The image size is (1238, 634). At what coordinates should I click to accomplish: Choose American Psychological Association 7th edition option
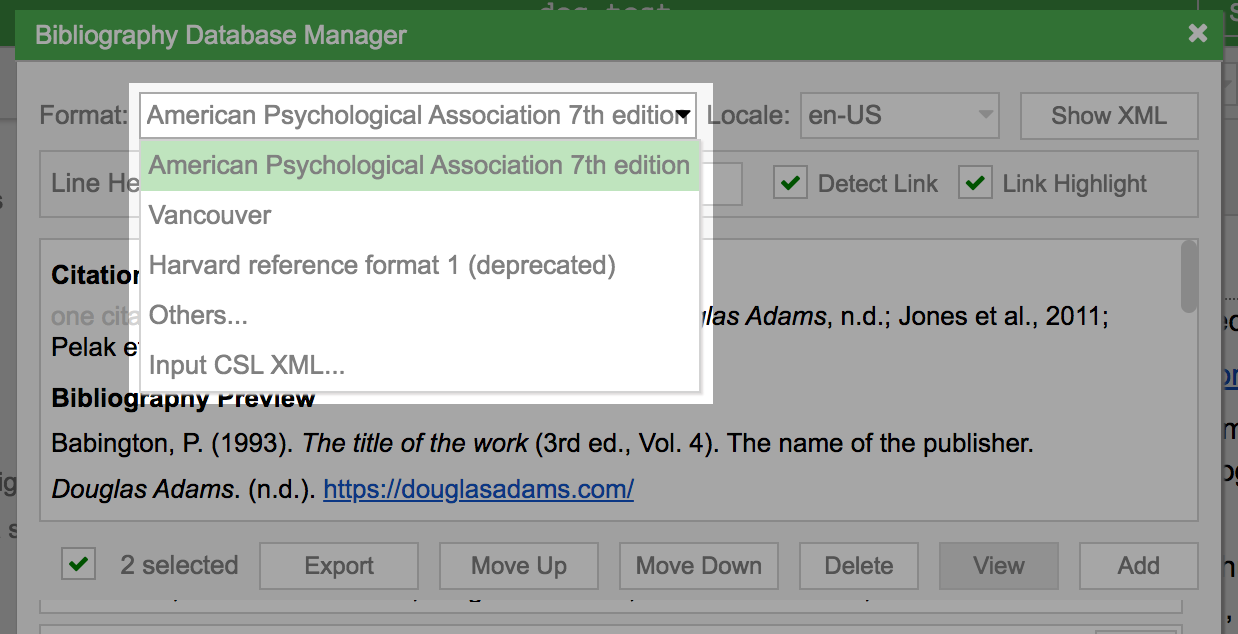(420, 165)
